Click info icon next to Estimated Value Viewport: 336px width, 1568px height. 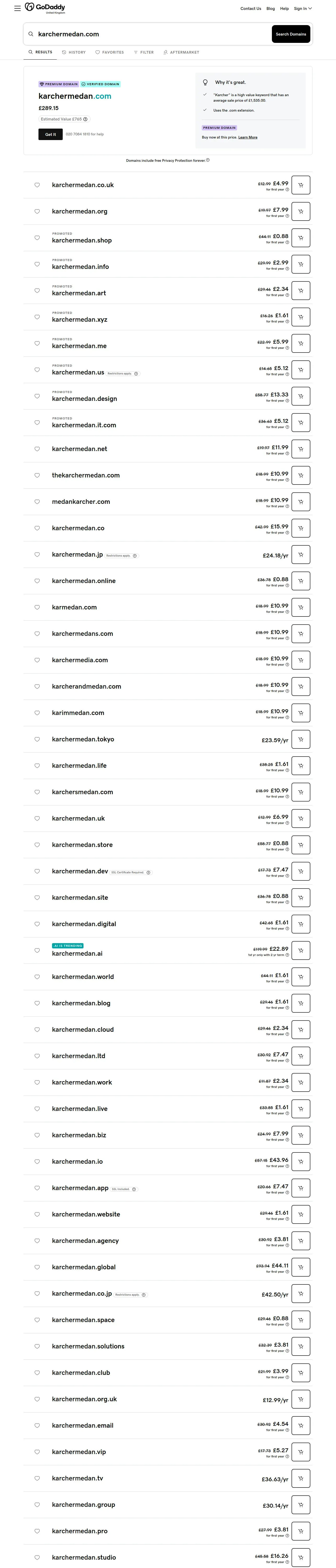coord(85,119)
